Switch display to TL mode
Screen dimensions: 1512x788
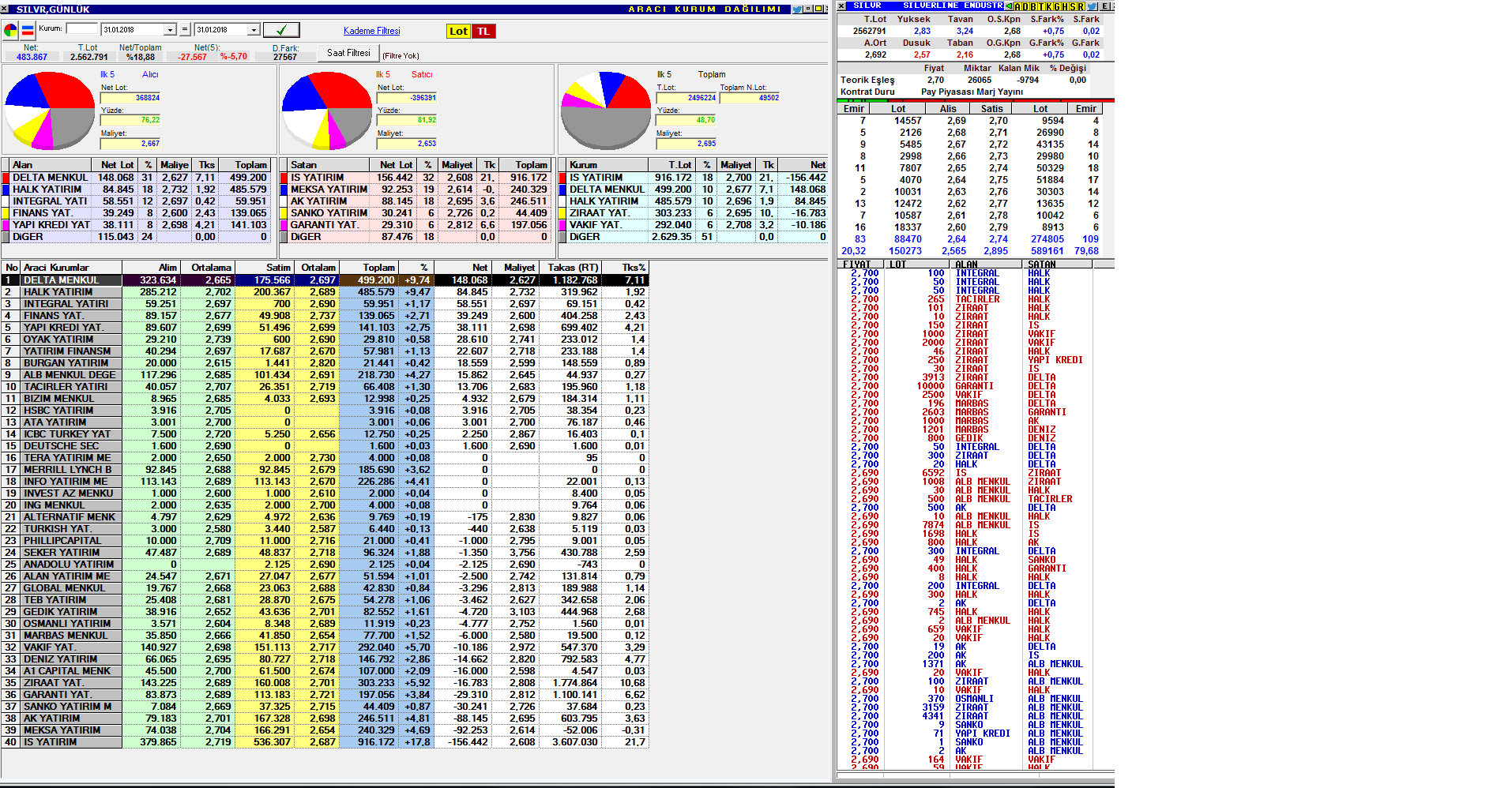pyautogui.click(x=483, y=32)
